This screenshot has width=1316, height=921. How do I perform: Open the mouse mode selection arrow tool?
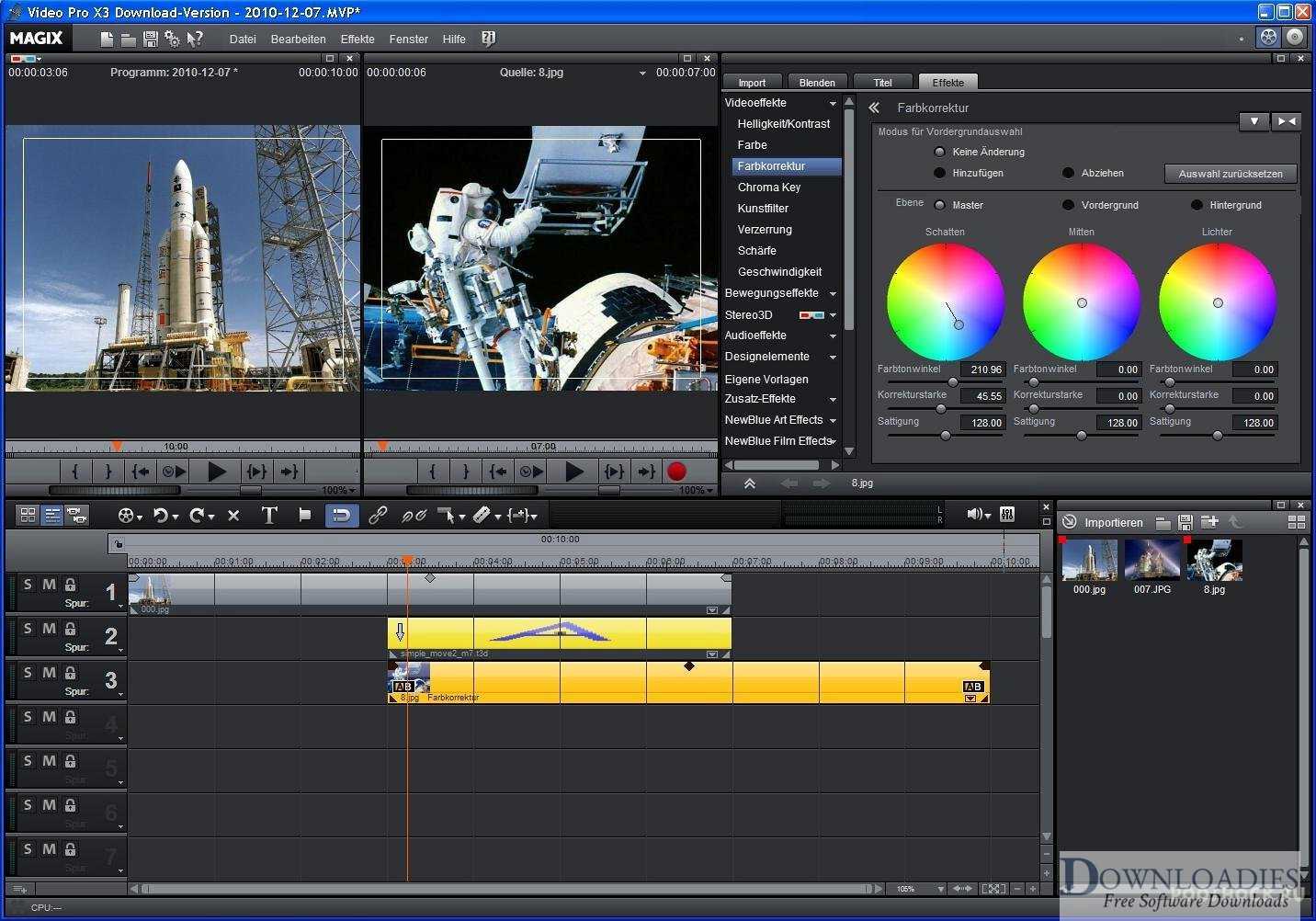pos(450,516)
